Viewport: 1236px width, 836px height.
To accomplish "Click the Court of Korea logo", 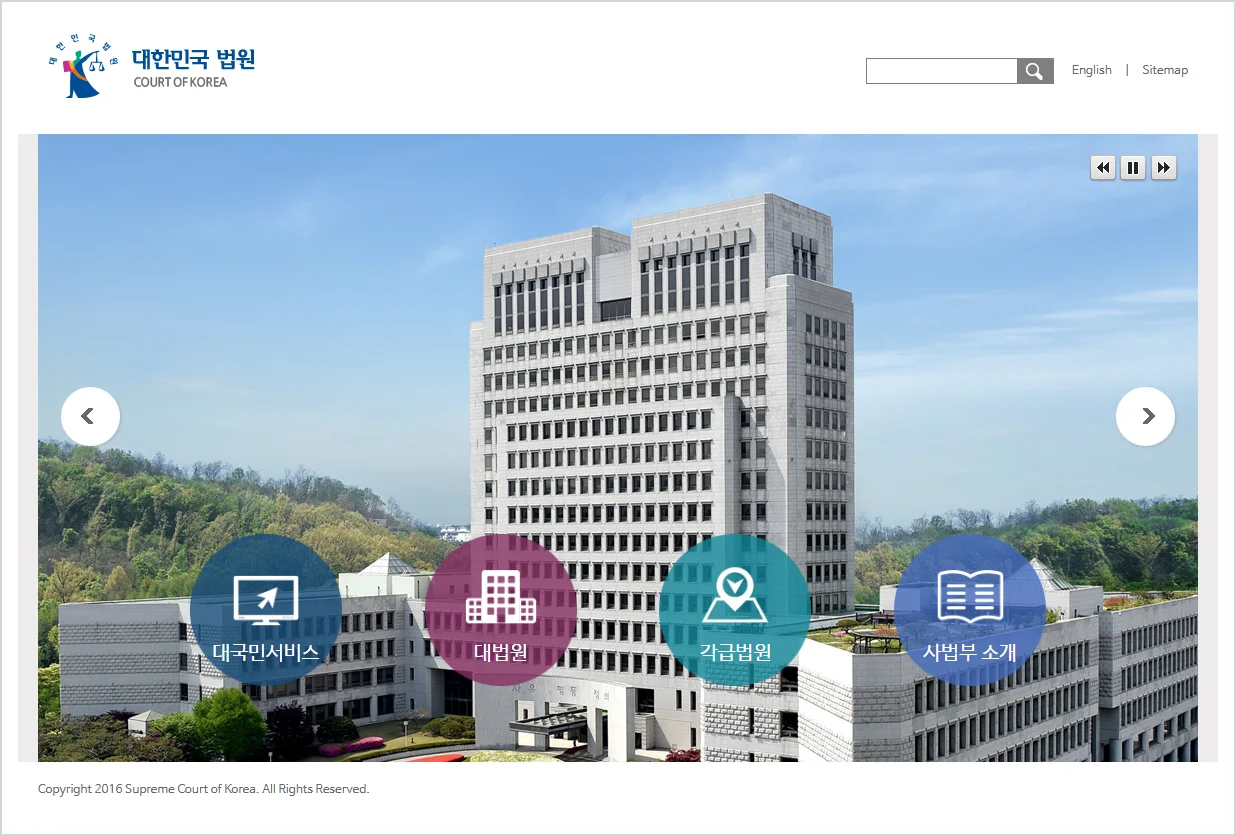I will pyautogui.click(x=152, y=66).
